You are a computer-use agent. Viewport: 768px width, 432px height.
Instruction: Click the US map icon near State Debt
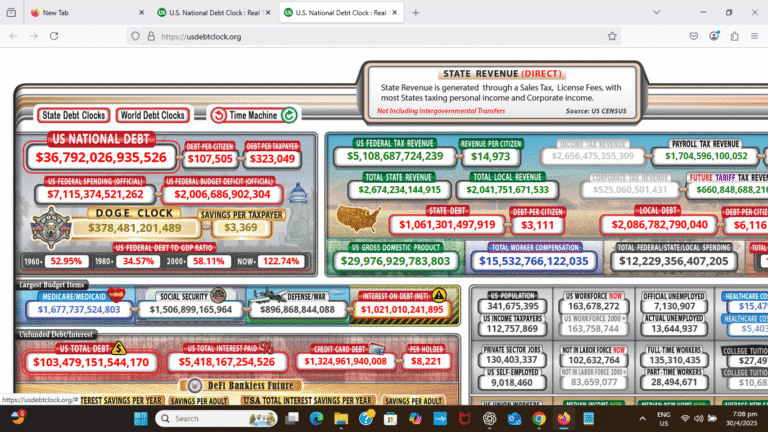(358, 219)
